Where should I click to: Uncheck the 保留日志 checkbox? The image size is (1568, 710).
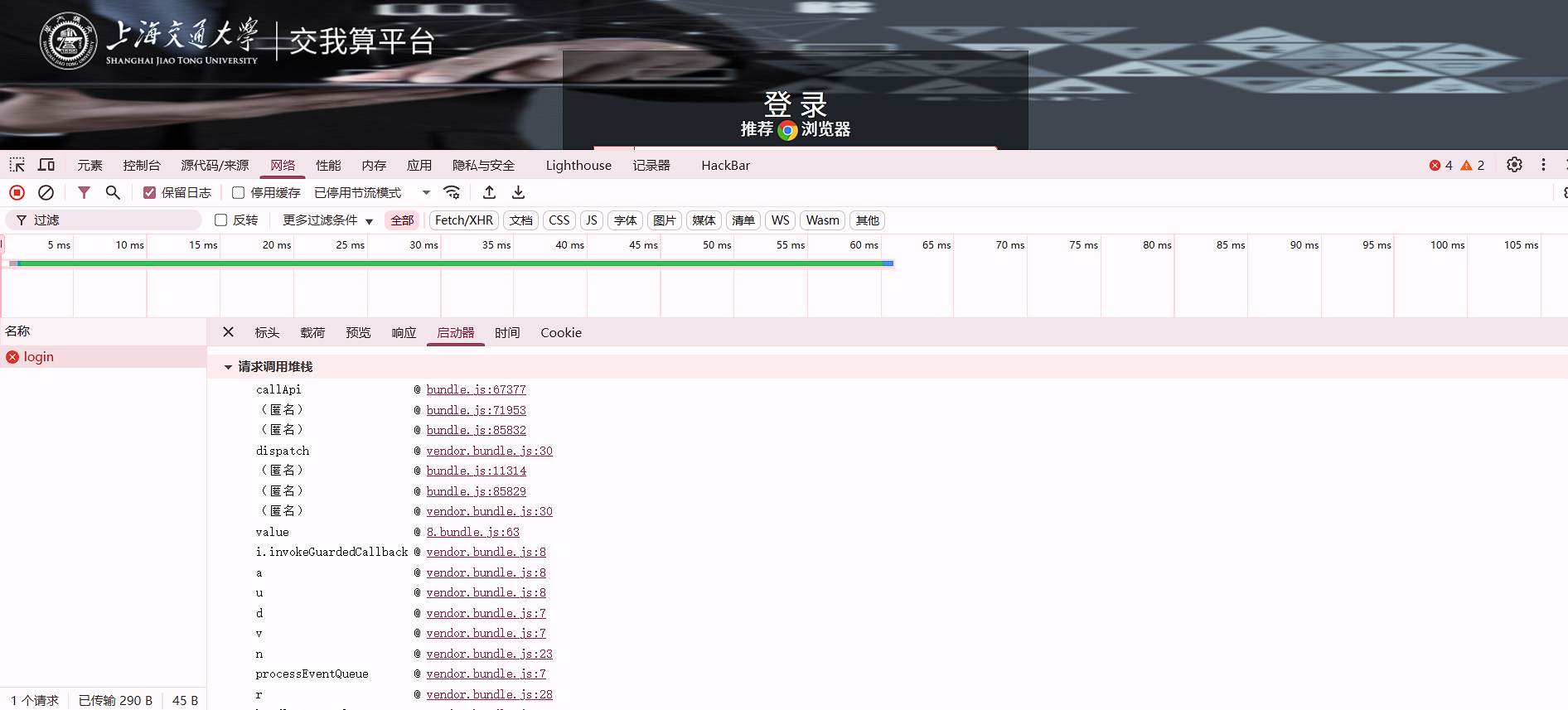(x=150, y=193)
